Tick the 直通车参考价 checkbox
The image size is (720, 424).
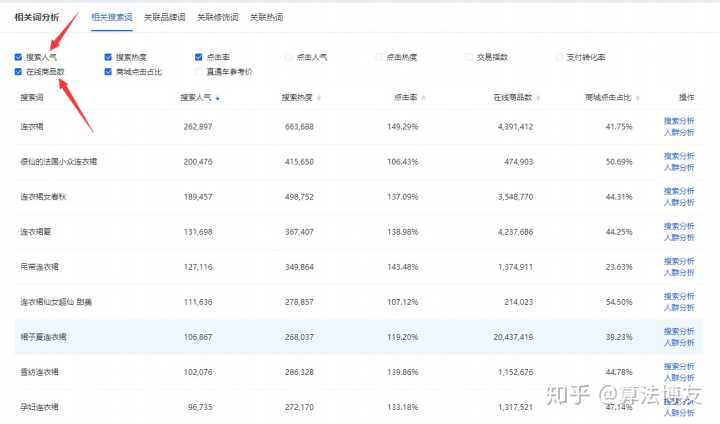point(199,72)
